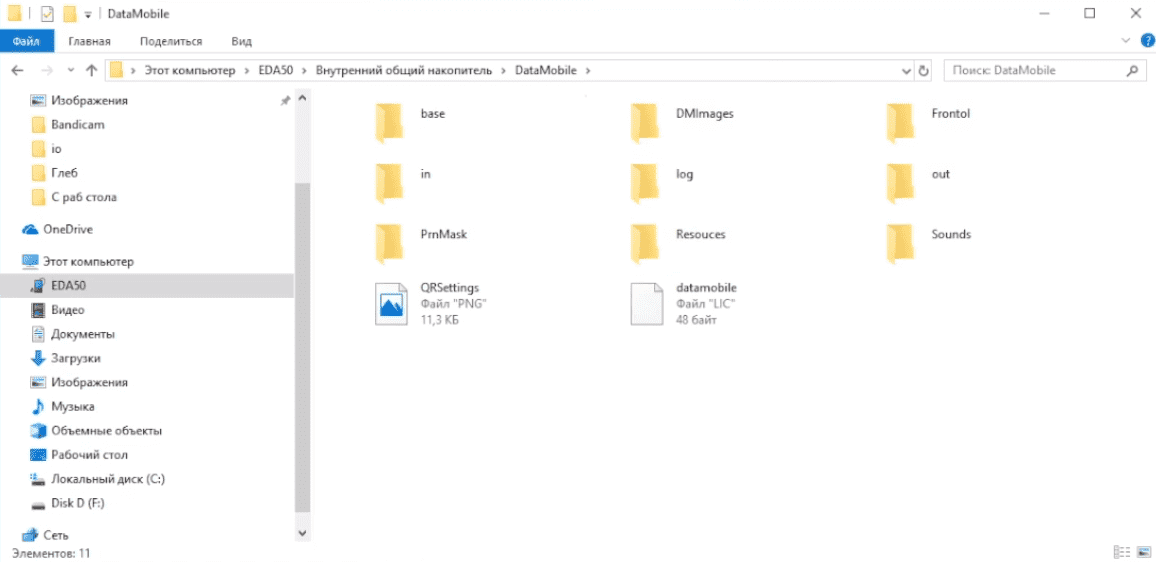Refresh the current folder view
Image resolution: width=1156 pixels, height=562 pixels.
[x=924, y=71]
